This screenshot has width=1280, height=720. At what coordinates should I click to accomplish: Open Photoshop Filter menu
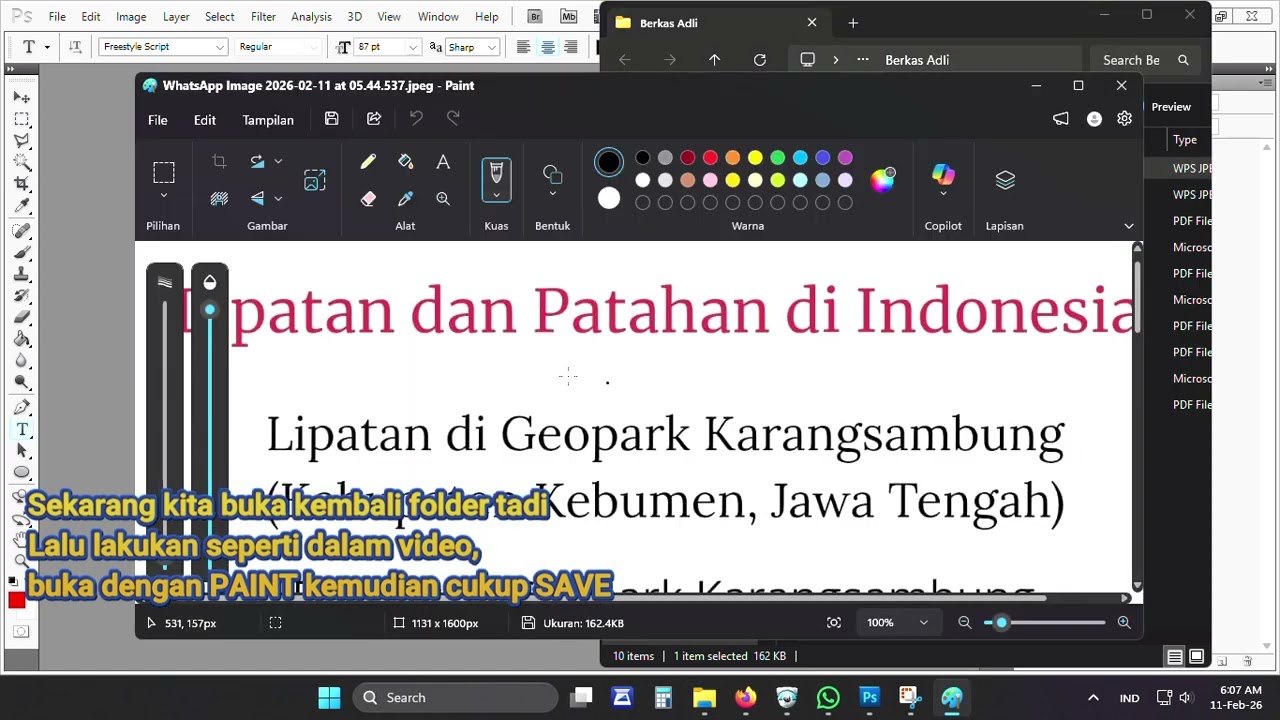coord(264,17)
